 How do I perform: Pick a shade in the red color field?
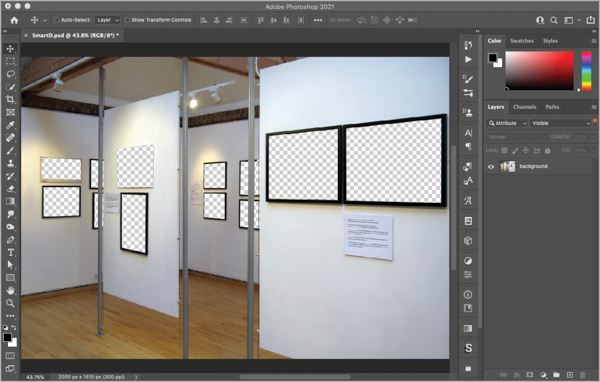click(540, 71)
